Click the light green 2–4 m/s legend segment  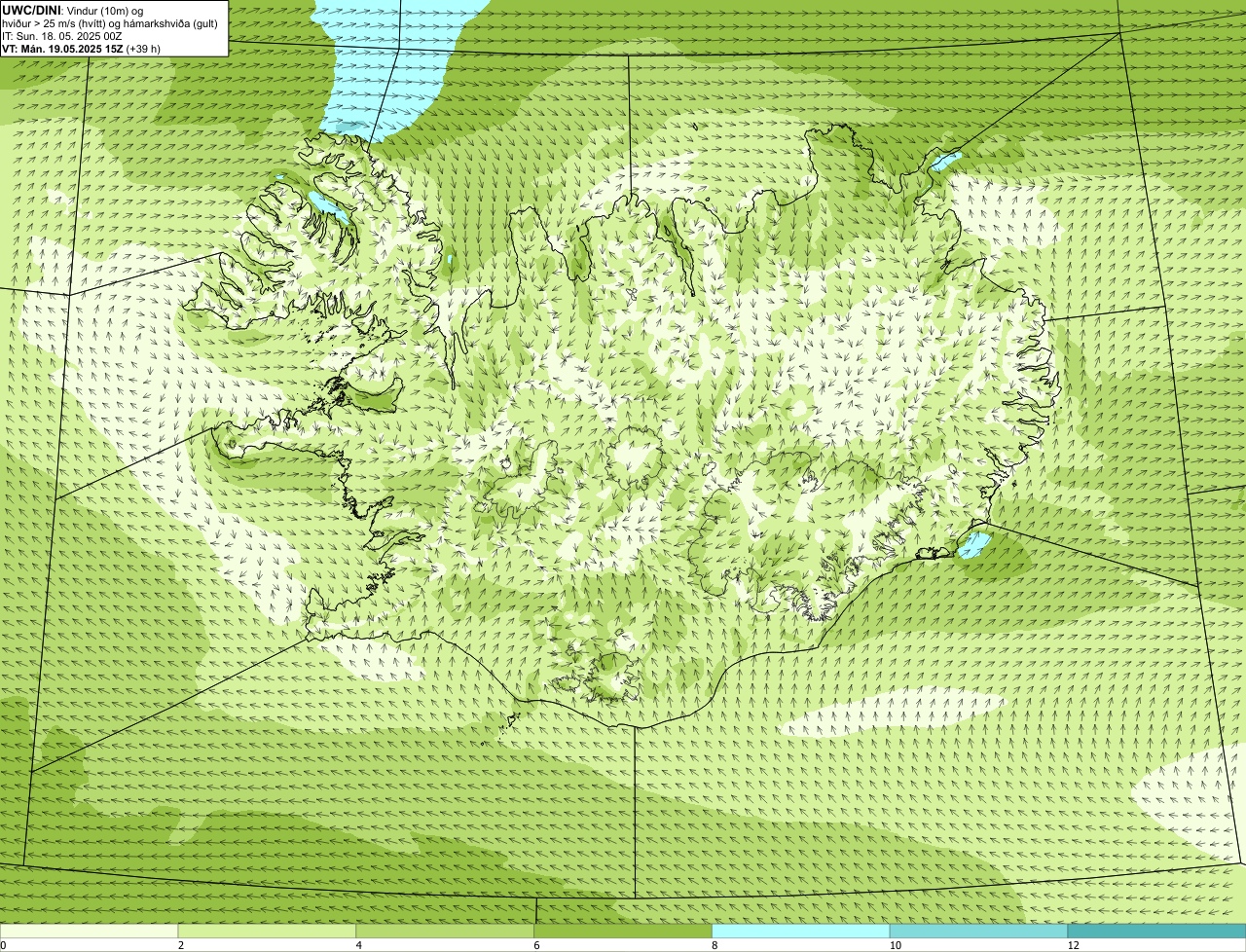[x=268, y=931]
